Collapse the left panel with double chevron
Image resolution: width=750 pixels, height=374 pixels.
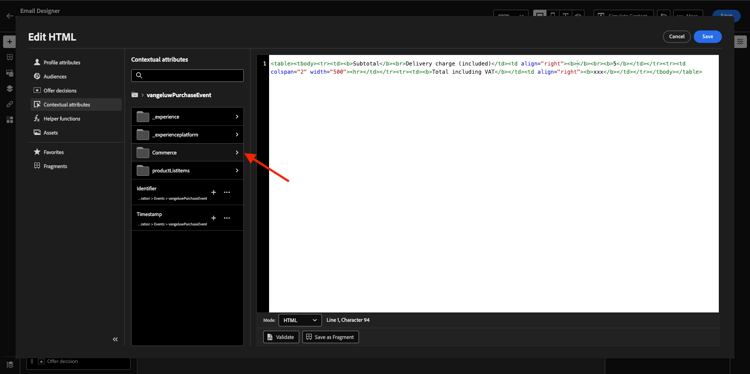click(x=115, y=339)
